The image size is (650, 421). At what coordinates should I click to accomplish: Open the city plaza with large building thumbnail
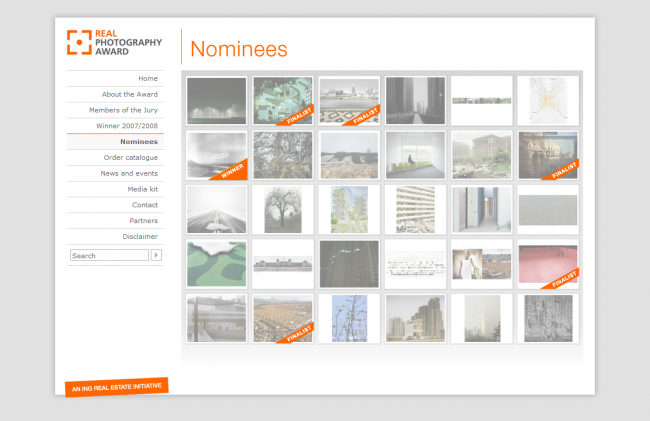coord(482,155)
